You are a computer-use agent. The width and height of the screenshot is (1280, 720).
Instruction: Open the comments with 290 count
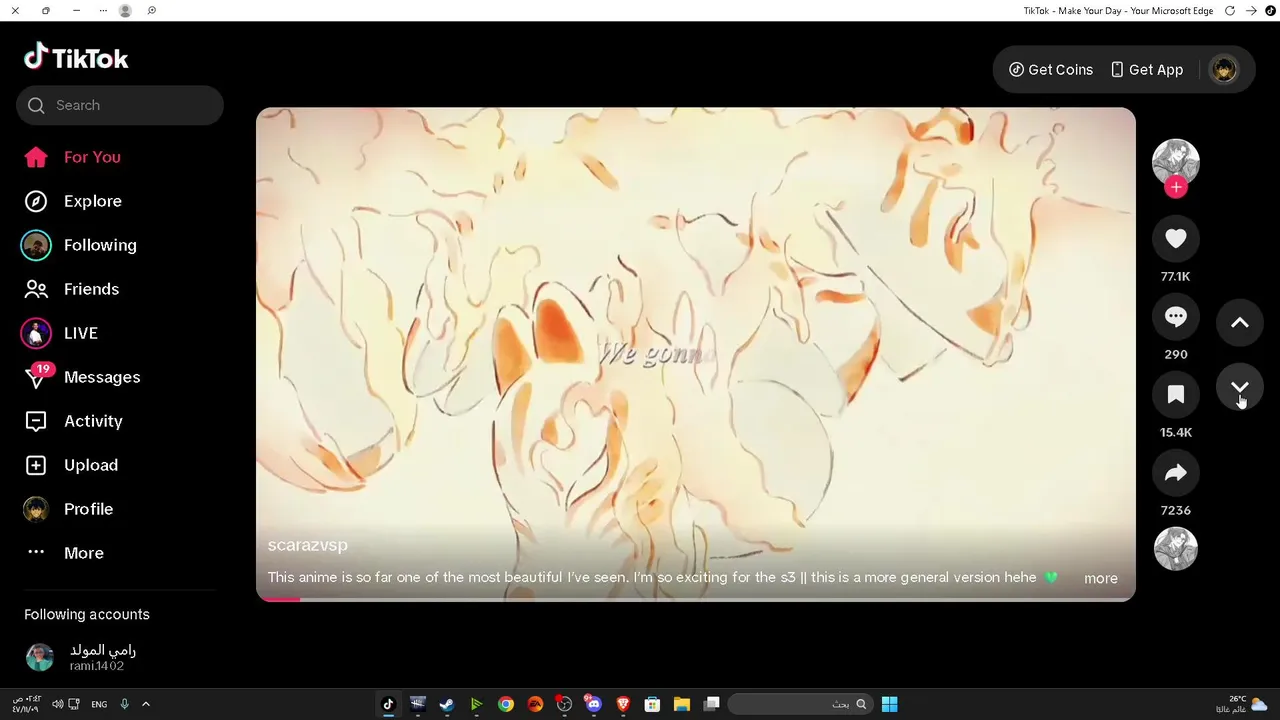coord(1176,316)
